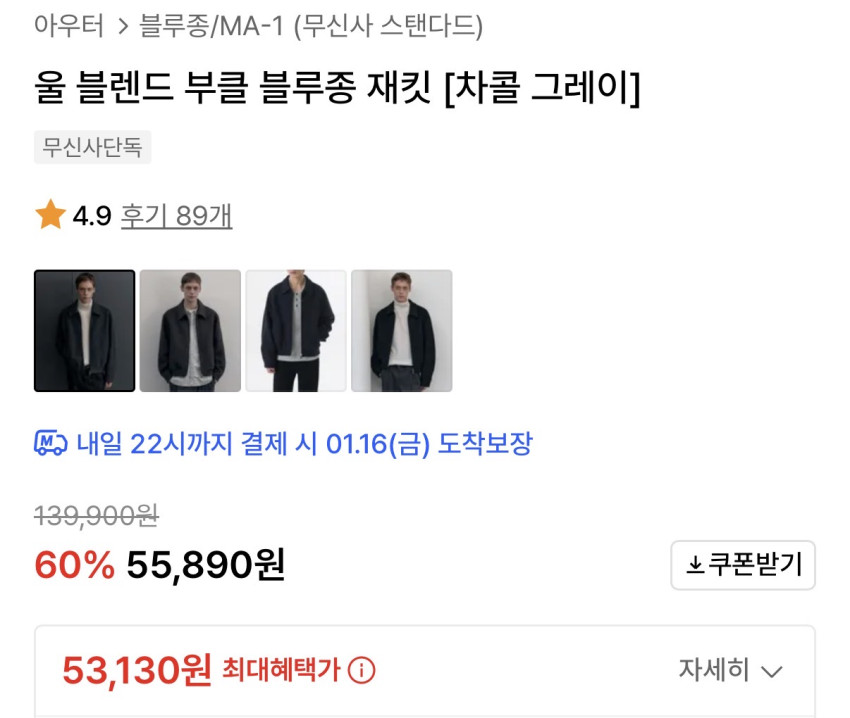This screenshot has width=850, height=718.
Task: Go to 블루종/MA-1 category breadcrumb
Action: pyautogui.click(x=212, y=26)
